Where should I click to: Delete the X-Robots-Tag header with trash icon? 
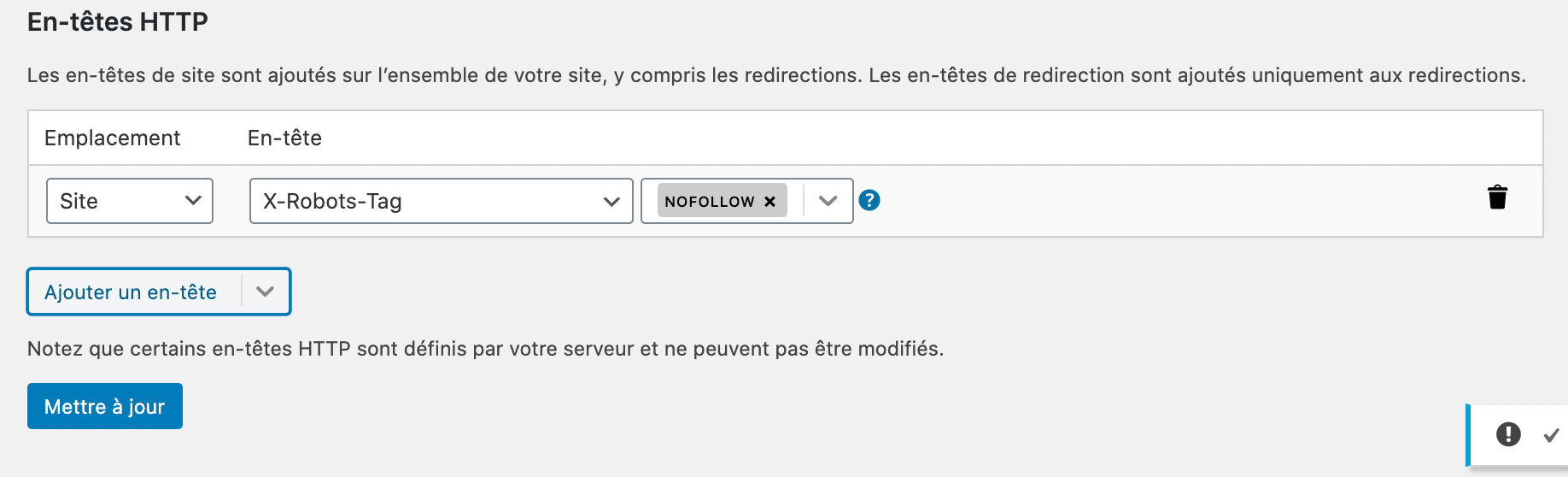[1497, 197]
